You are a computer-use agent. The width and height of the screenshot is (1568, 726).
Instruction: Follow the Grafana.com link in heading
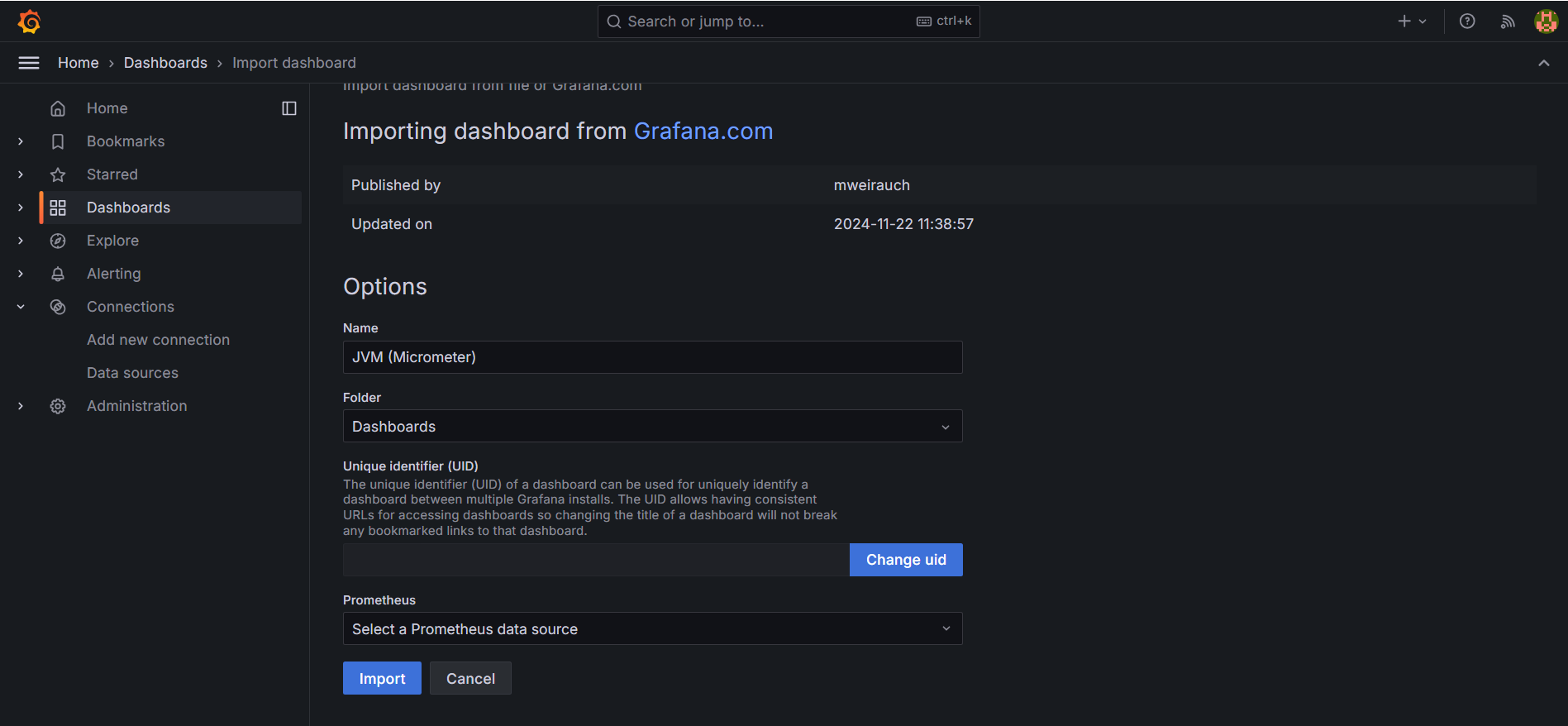point(703,131)
